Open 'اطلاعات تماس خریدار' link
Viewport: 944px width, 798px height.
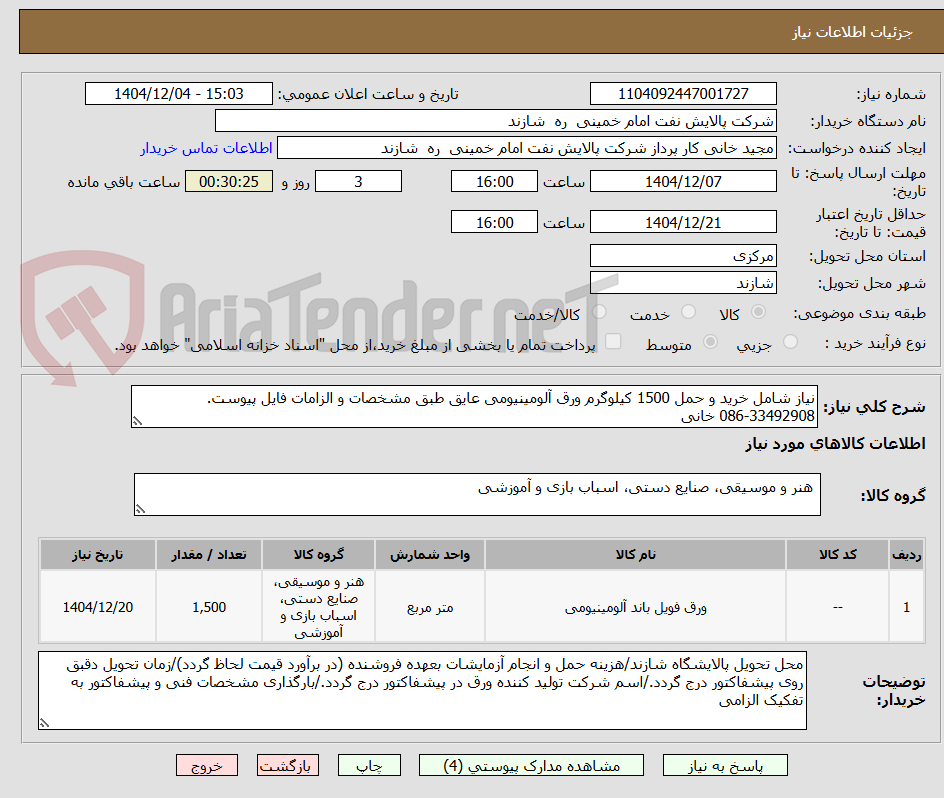(x=206, y=148)
